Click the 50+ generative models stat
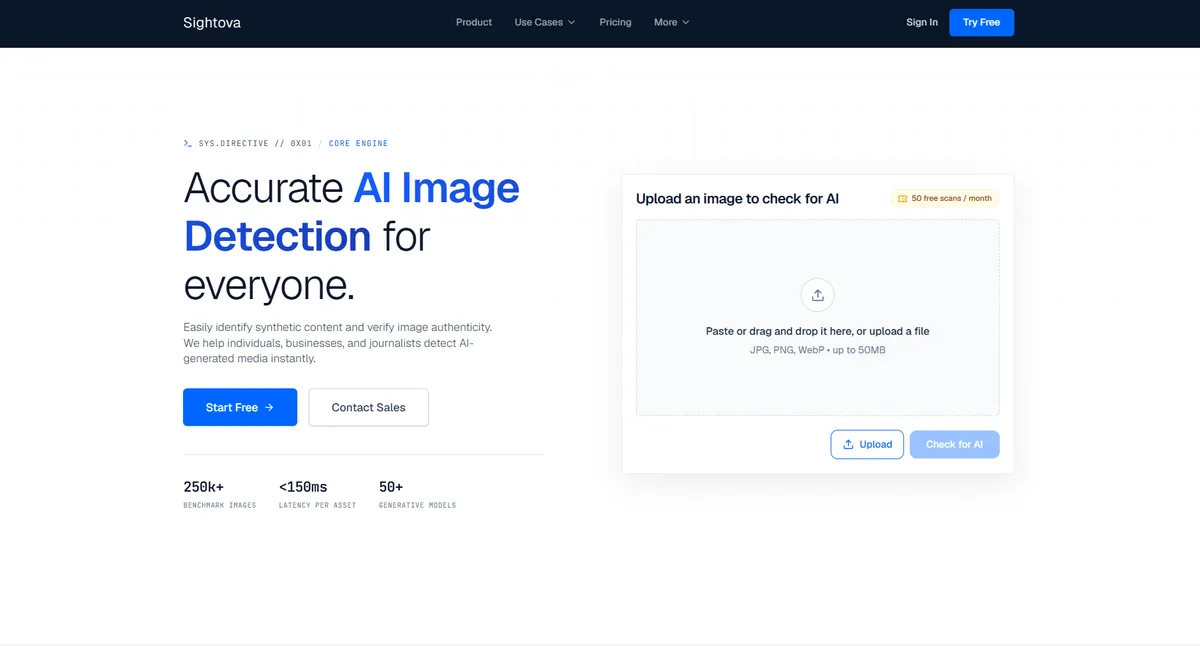1200x646 pixels. [417, 494]
